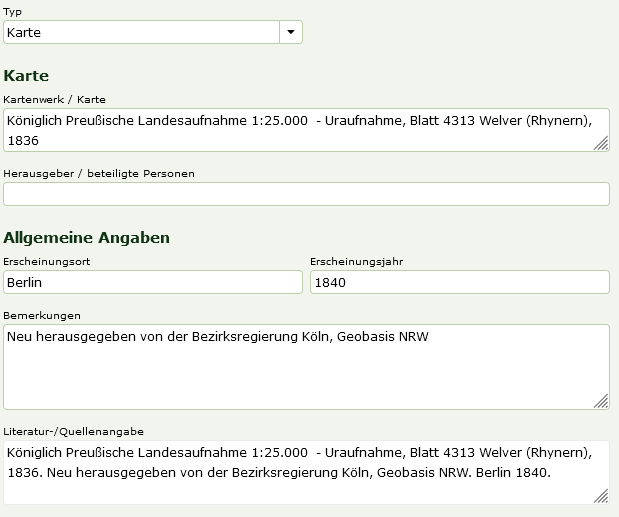The width and height of the screenshot is (619, 517).
Task: Click into the Literatur-/Quellenangabe text area
Action: pos(306,473)
